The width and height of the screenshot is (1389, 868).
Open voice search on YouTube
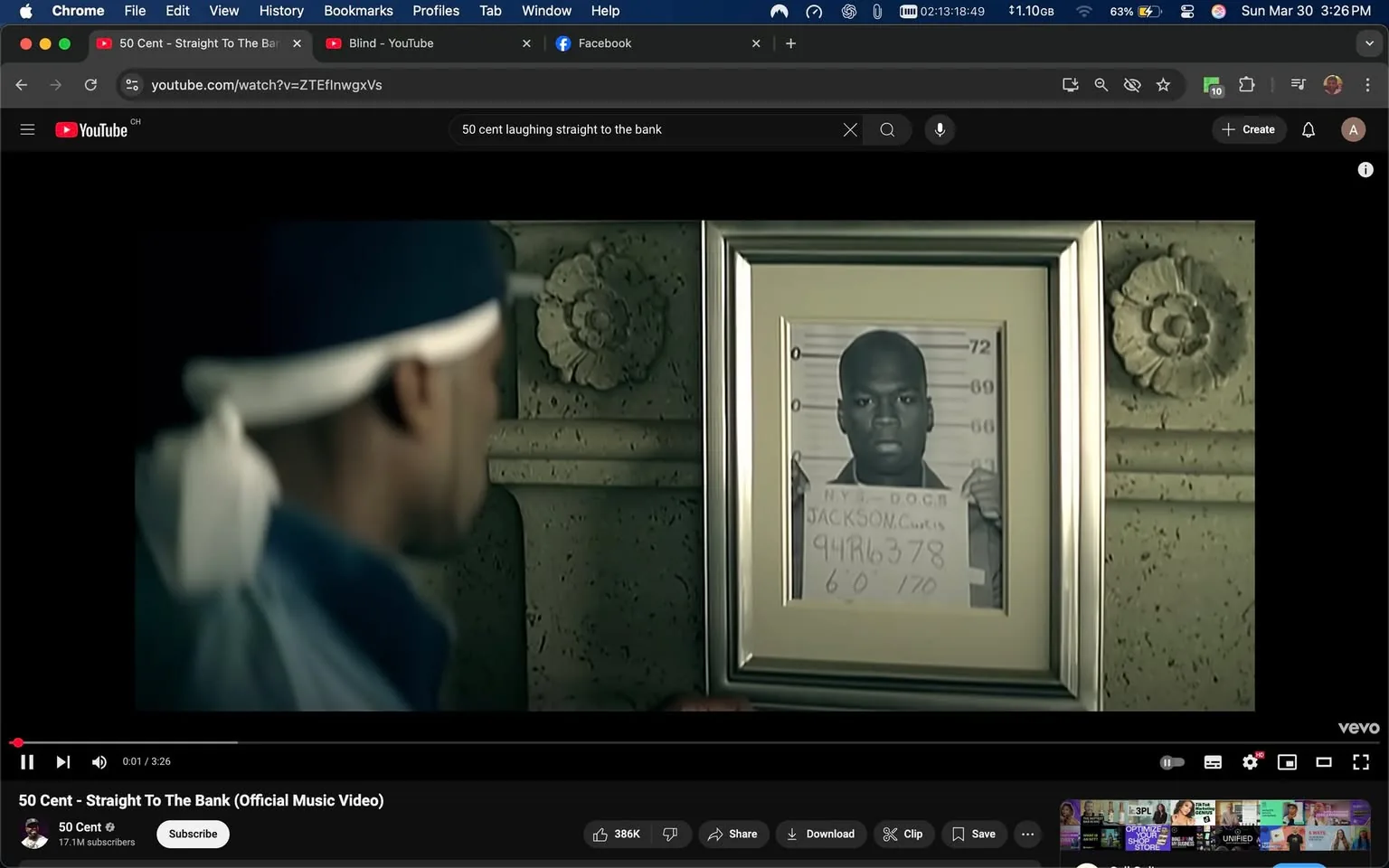coord(940,129)
